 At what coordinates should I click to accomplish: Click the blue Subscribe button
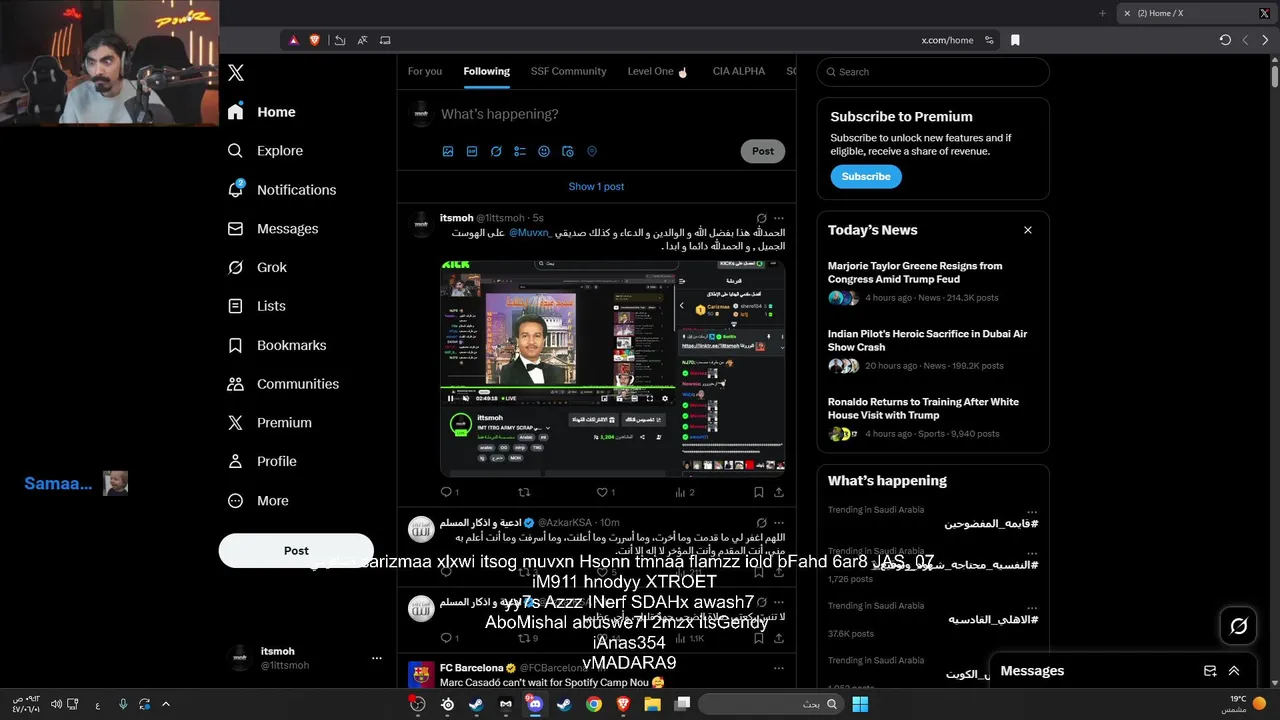coord(866,177)
